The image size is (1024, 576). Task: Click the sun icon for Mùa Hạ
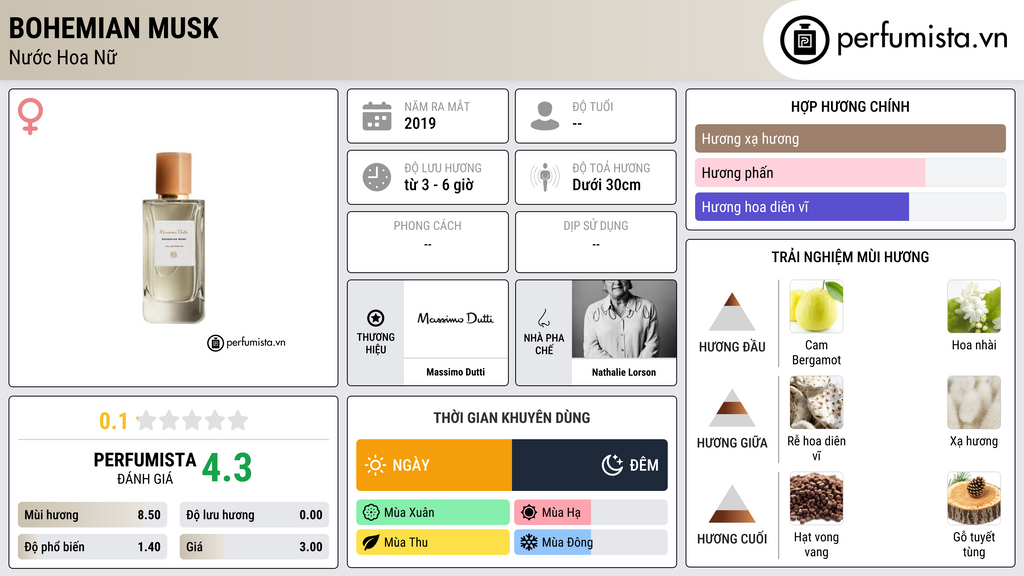coord(529,513)
